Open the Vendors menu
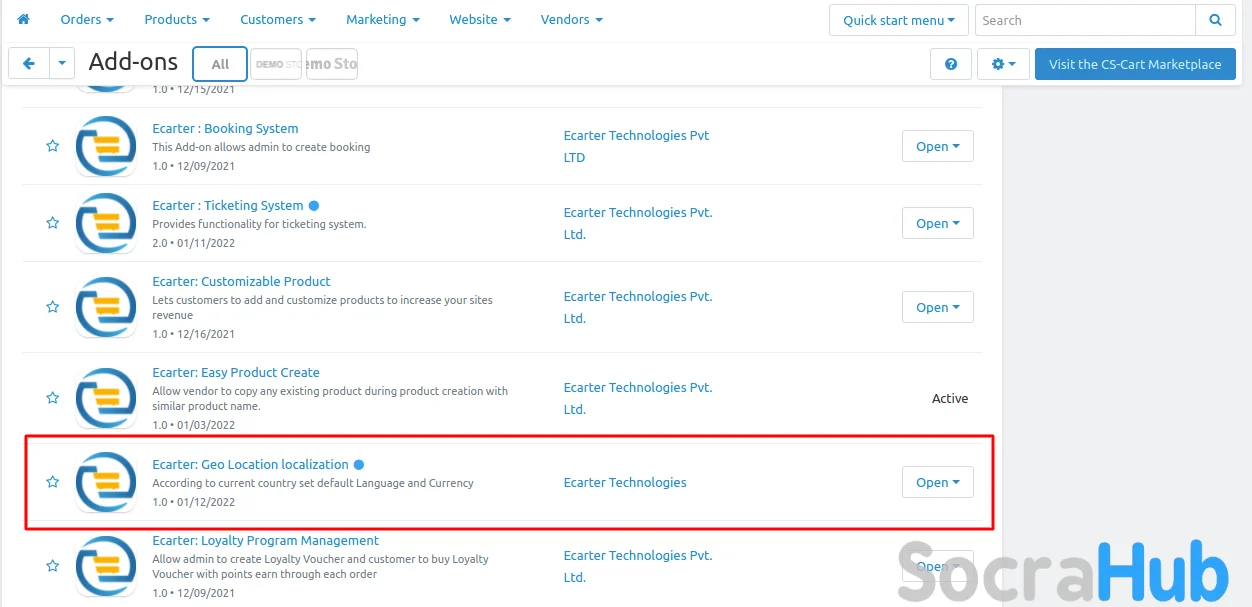 tap(571, 19)
